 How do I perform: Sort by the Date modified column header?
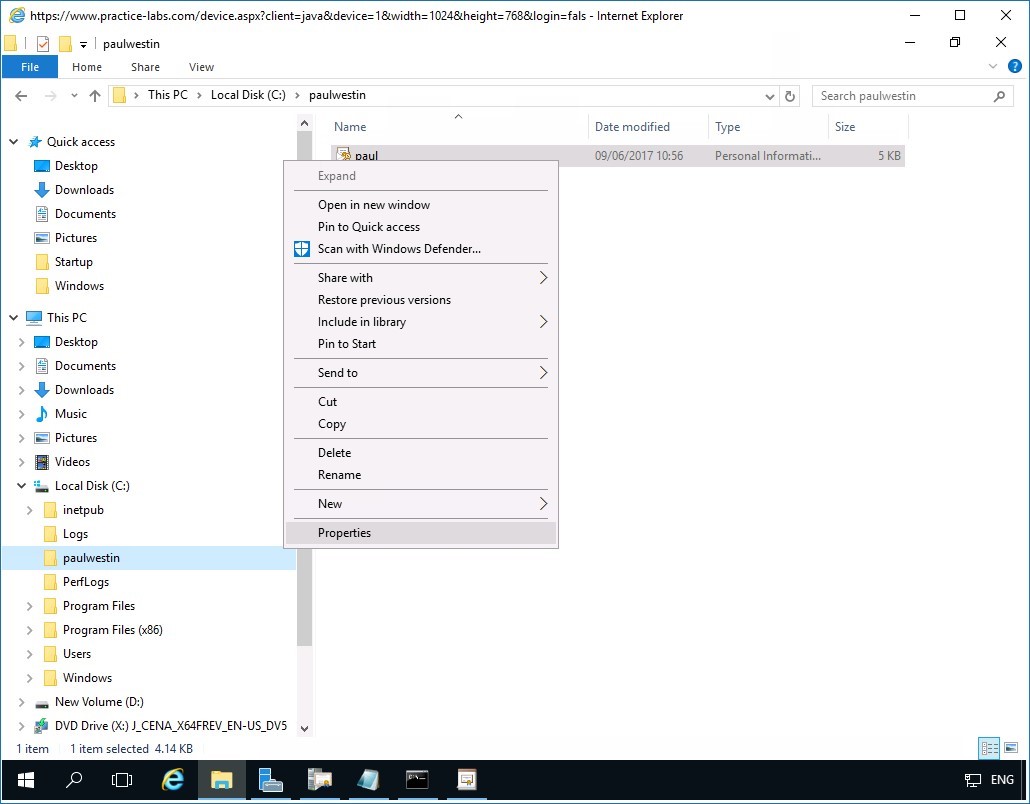coord(632,127)
